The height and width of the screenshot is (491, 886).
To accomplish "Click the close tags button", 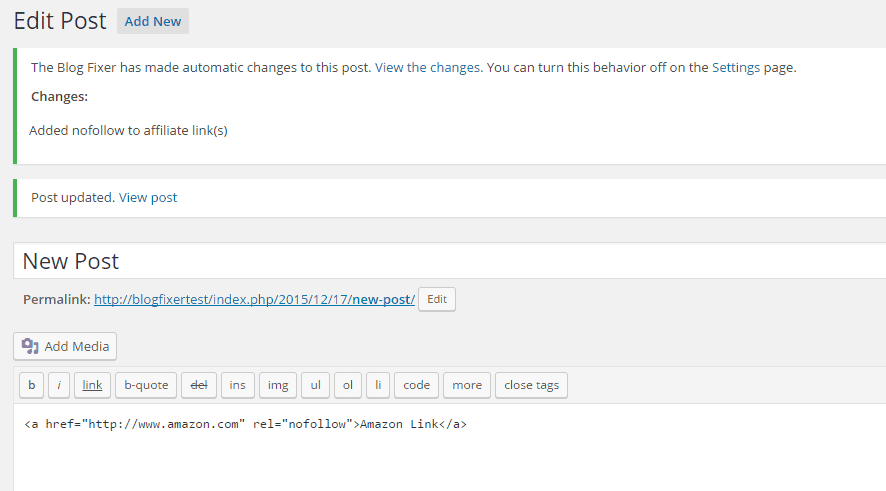I will click(x=531, y=385).
